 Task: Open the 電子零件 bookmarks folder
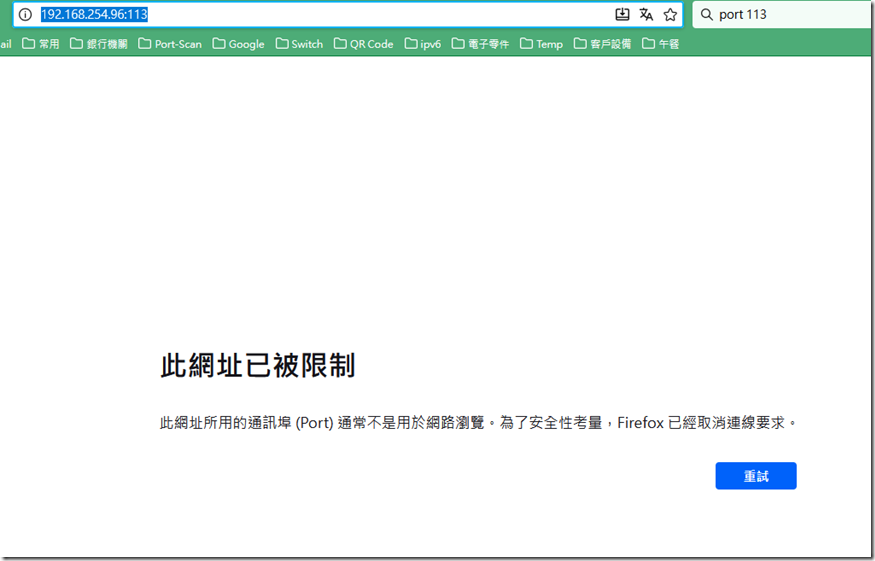coord(480,44)
